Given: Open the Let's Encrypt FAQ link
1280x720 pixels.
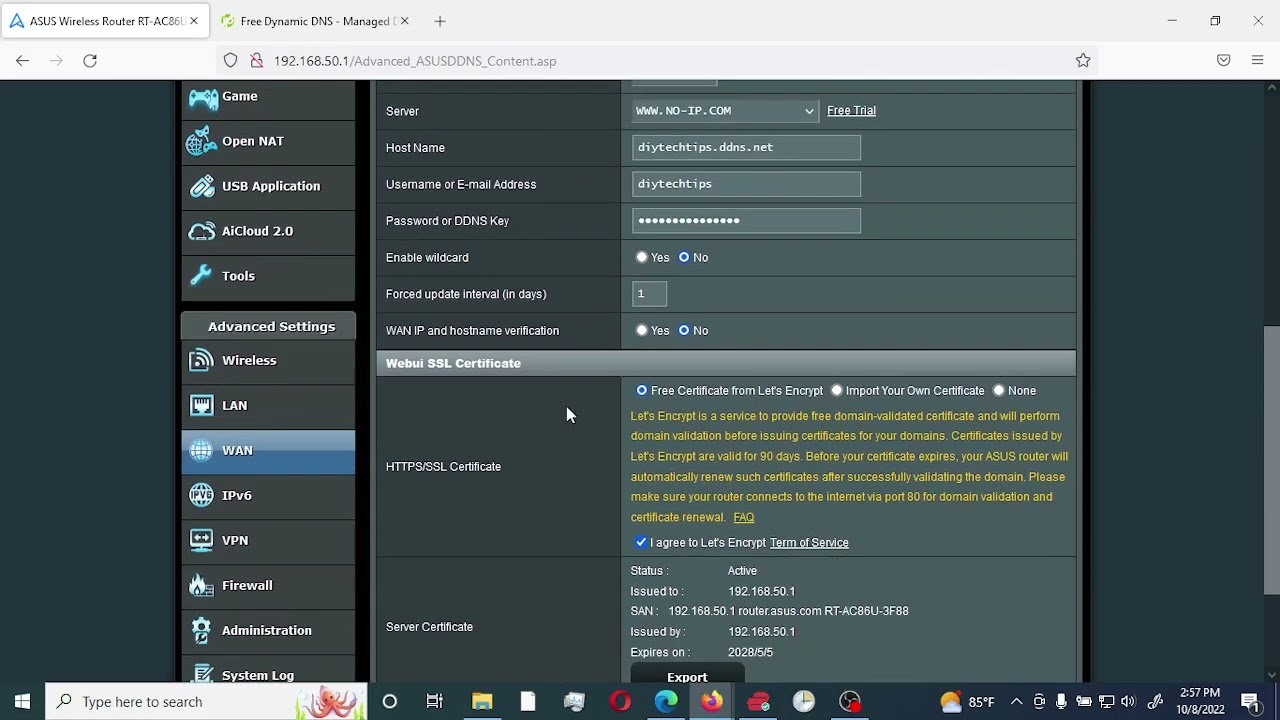Looking at the screenshot, I should tap(743, 517).
